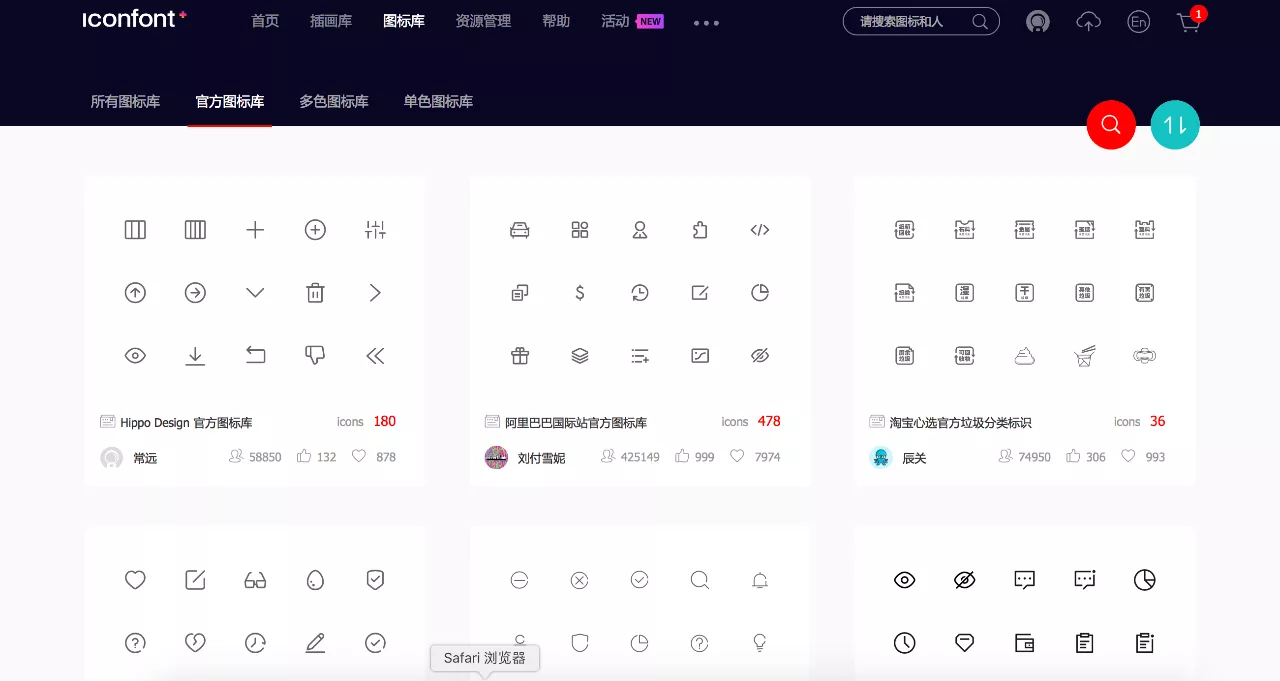Image resolution: width=1280 pixels, height=681 pixels.
Task: Switch to 多色图标库 tab
Action: click(334, 101)
